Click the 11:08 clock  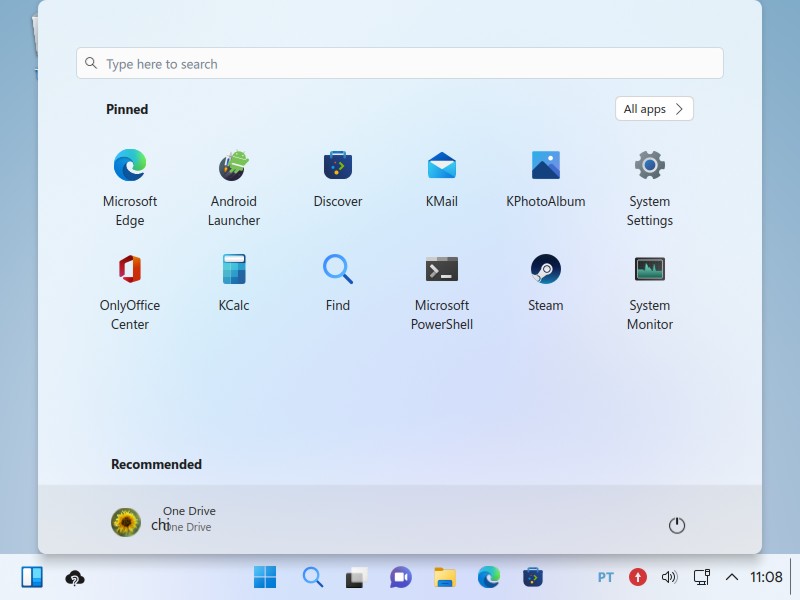(x=766, y=577)
